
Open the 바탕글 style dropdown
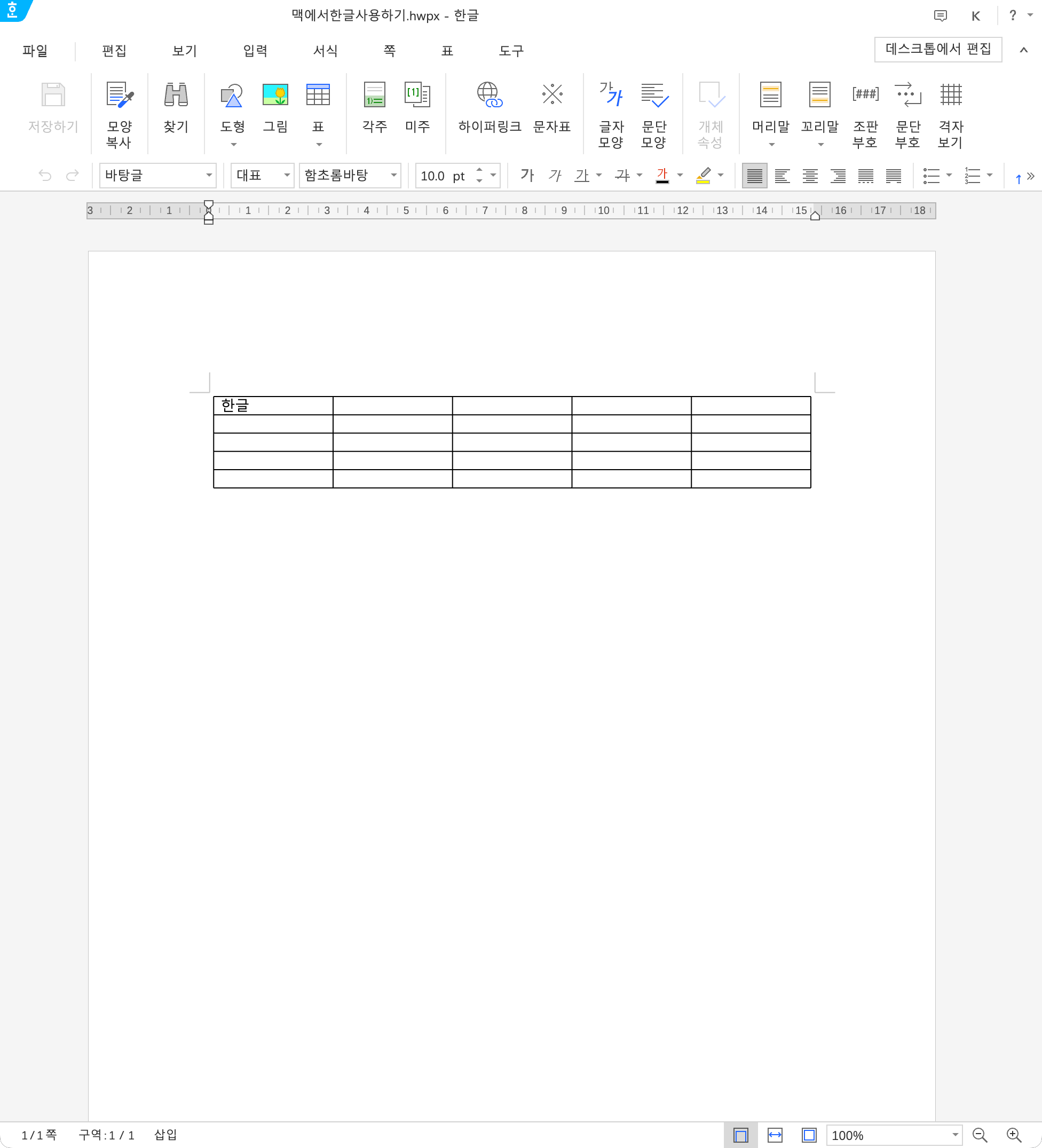tap(209, 176)
